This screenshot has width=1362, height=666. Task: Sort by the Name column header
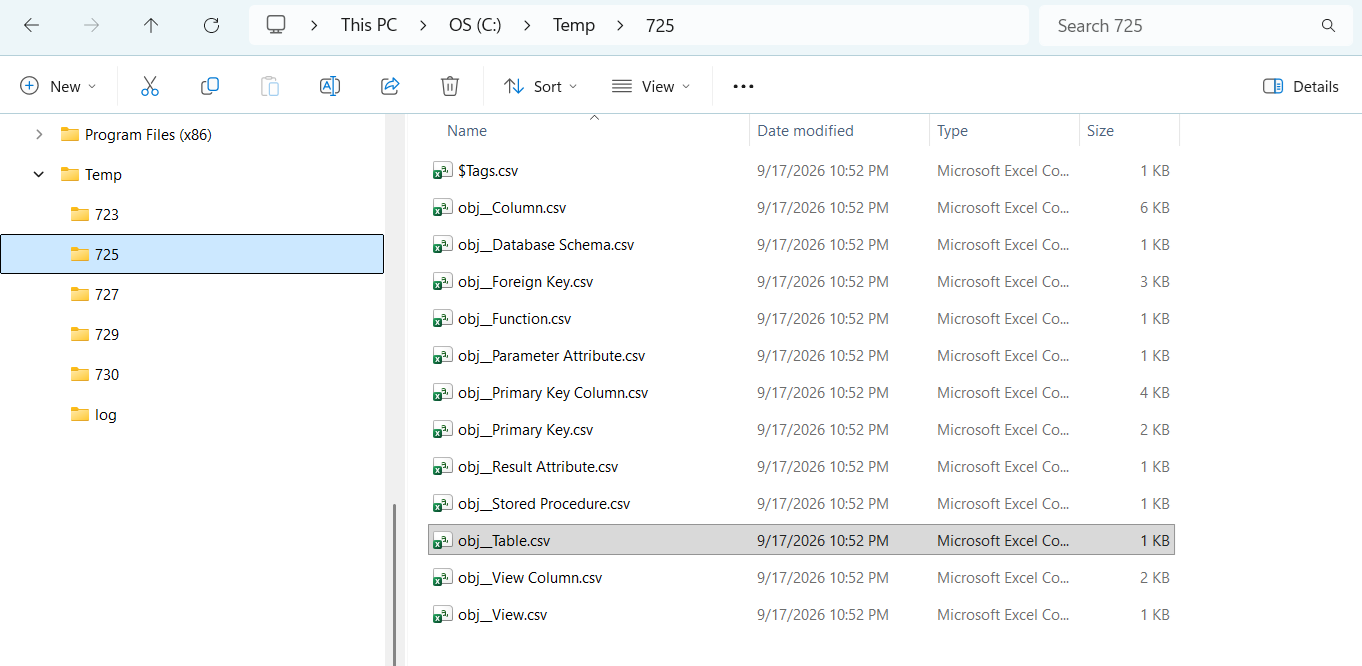point(467,131)
